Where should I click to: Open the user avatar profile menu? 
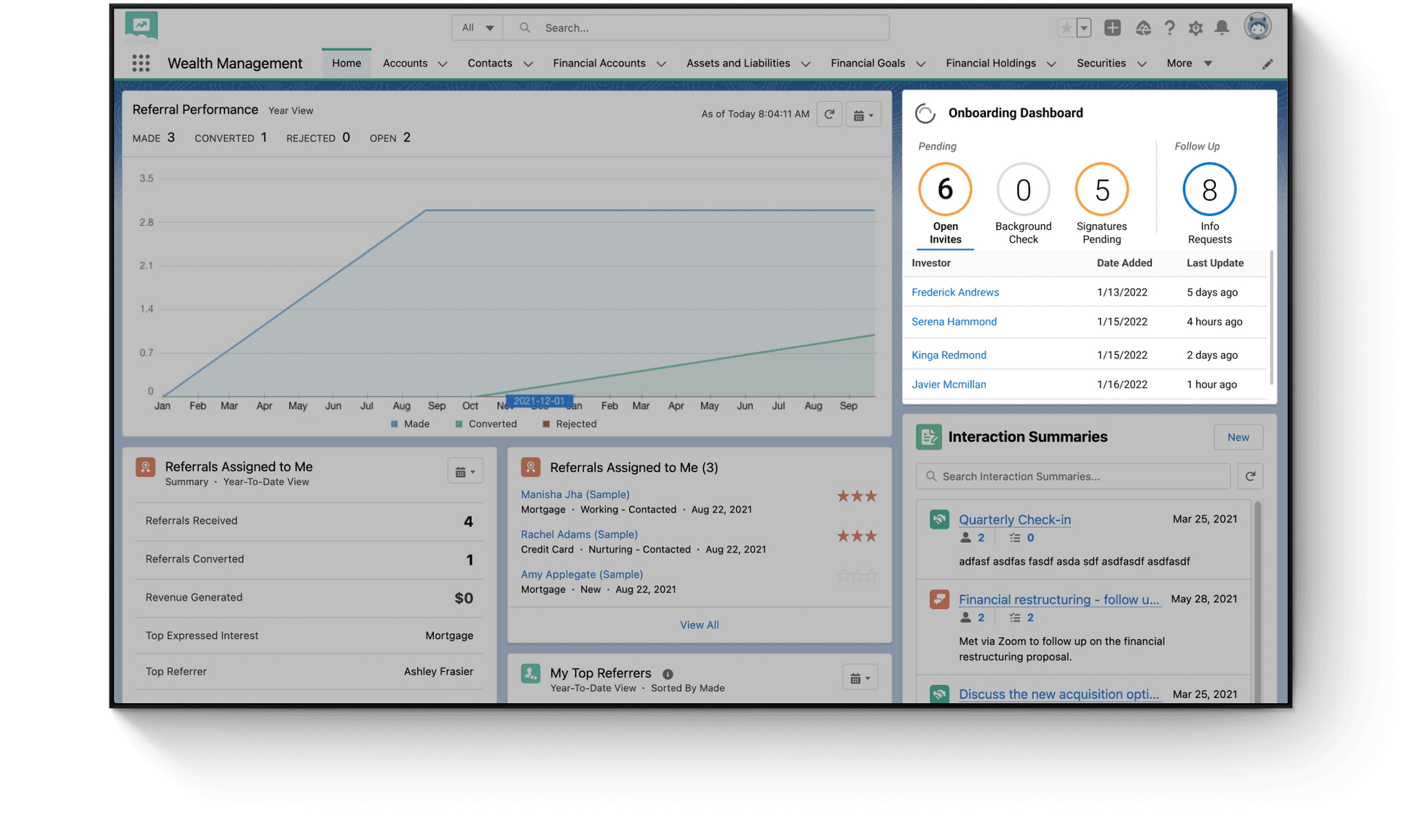coord(1257,27)
